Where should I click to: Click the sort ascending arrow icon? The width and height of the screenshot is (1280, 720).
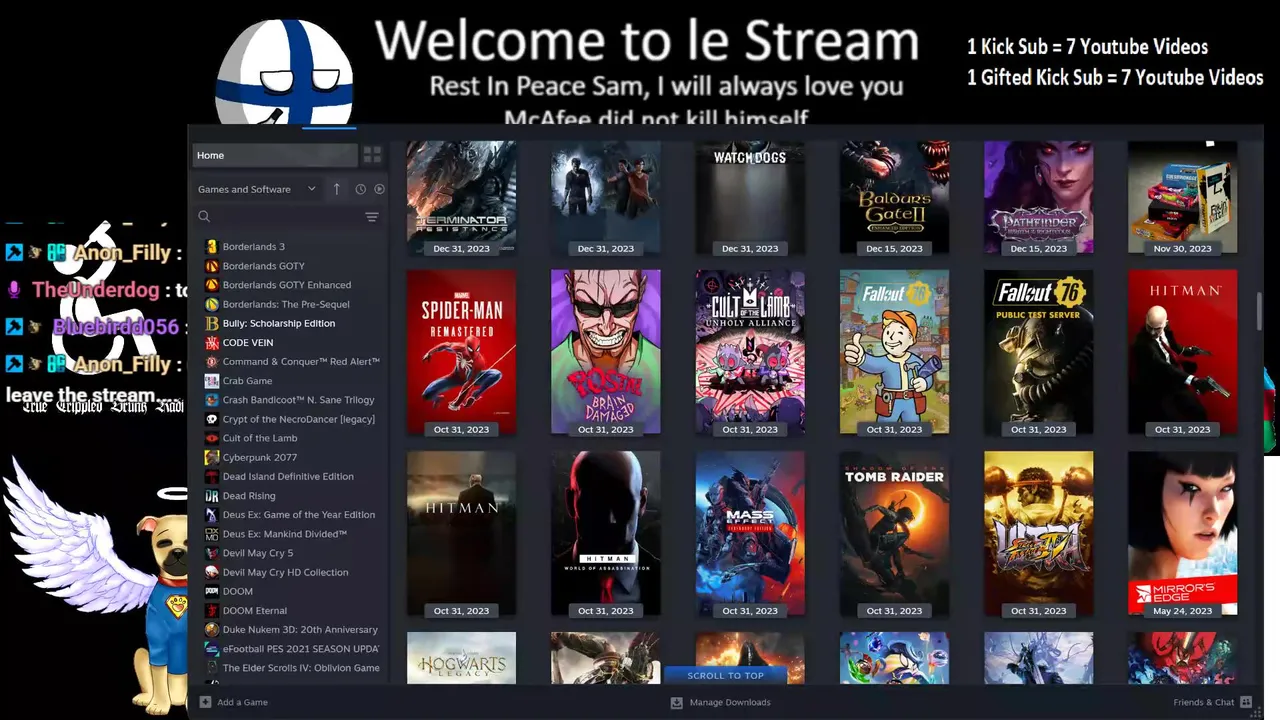(337, 189)
